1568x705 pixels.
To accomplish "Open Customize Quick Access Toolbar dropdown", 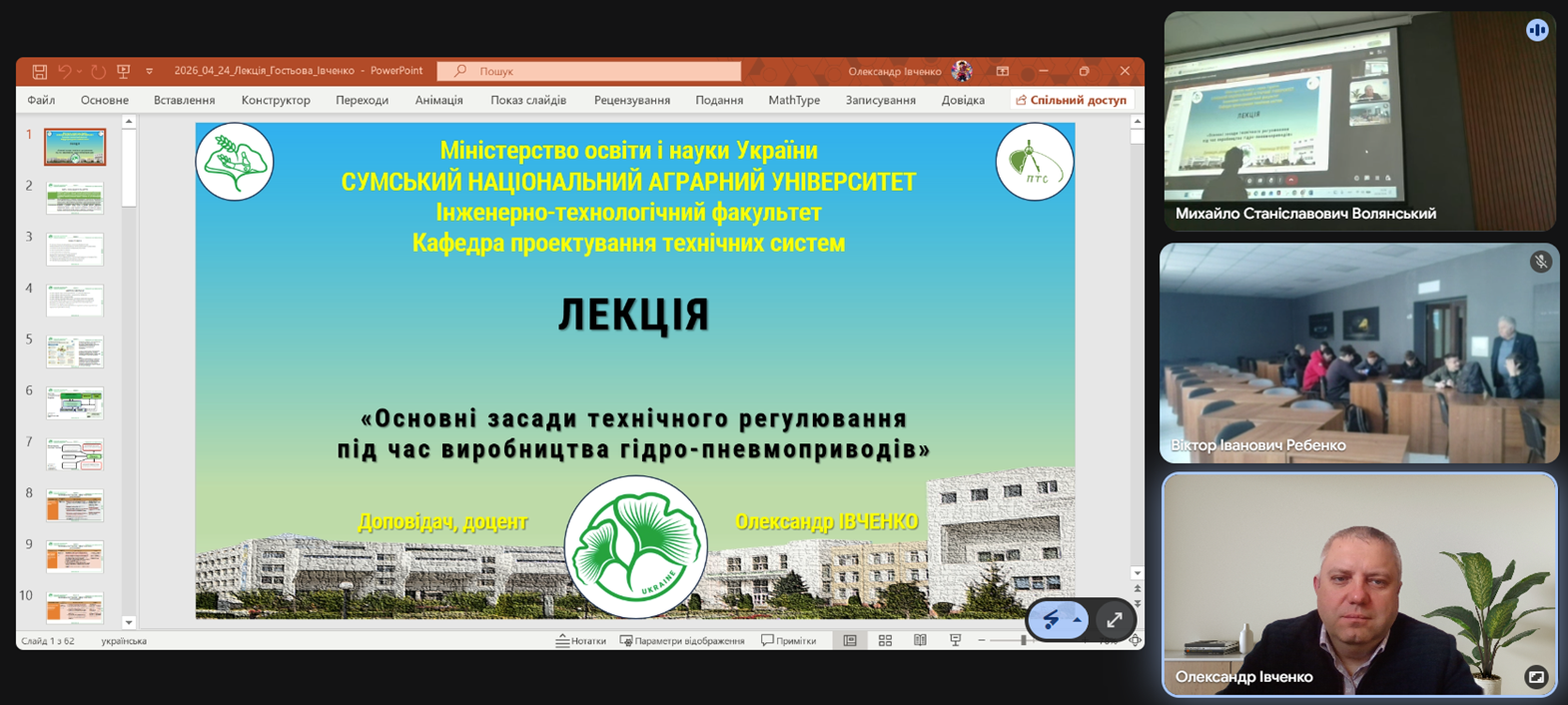I will [150, 71].
